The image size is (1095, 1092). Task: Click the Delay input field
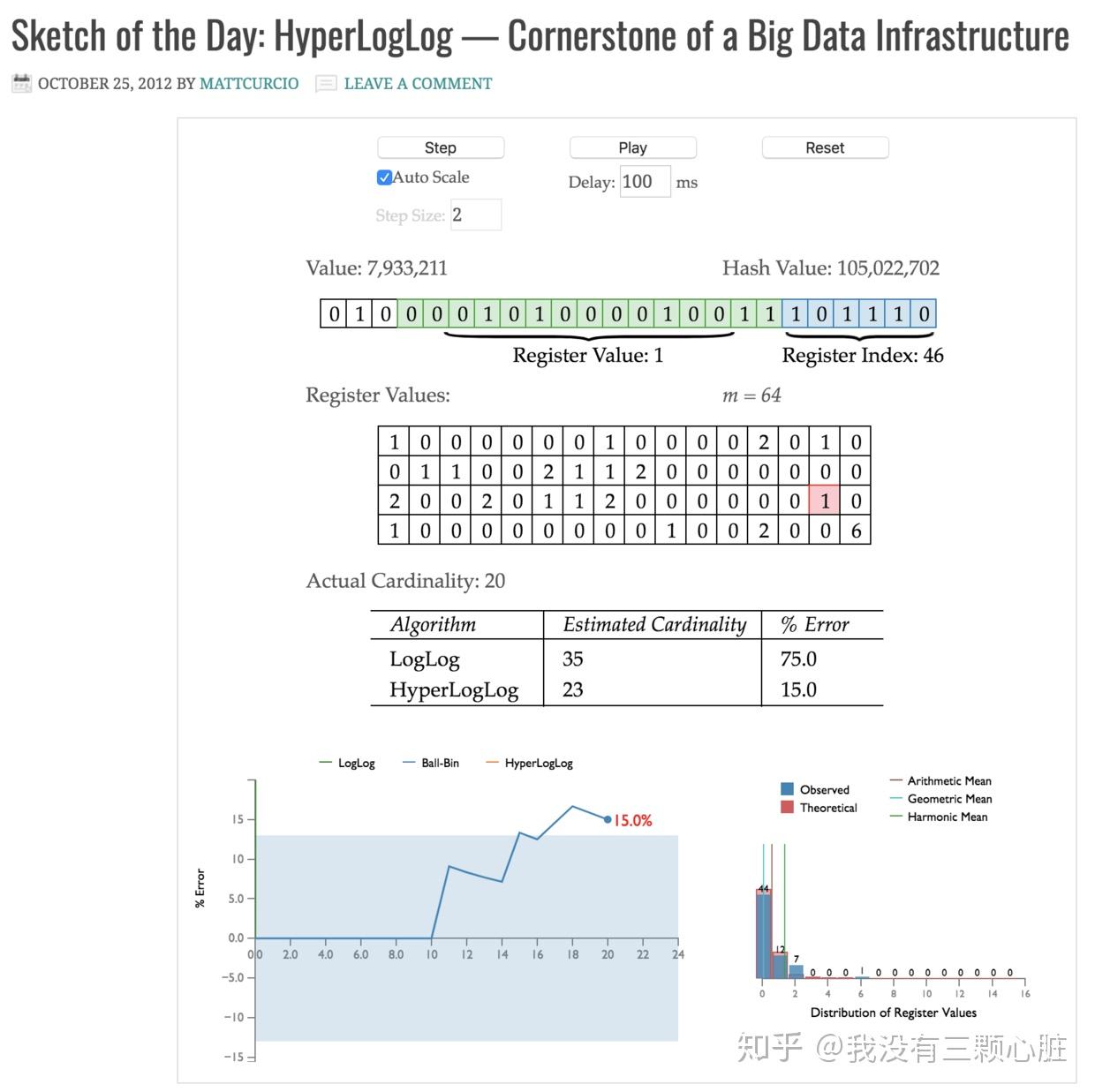(x=645, y=182)
